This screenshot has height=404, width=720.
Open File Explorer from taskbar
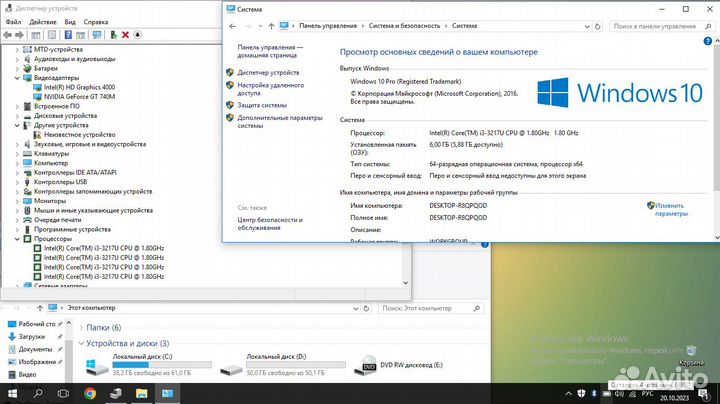[141, 394]
